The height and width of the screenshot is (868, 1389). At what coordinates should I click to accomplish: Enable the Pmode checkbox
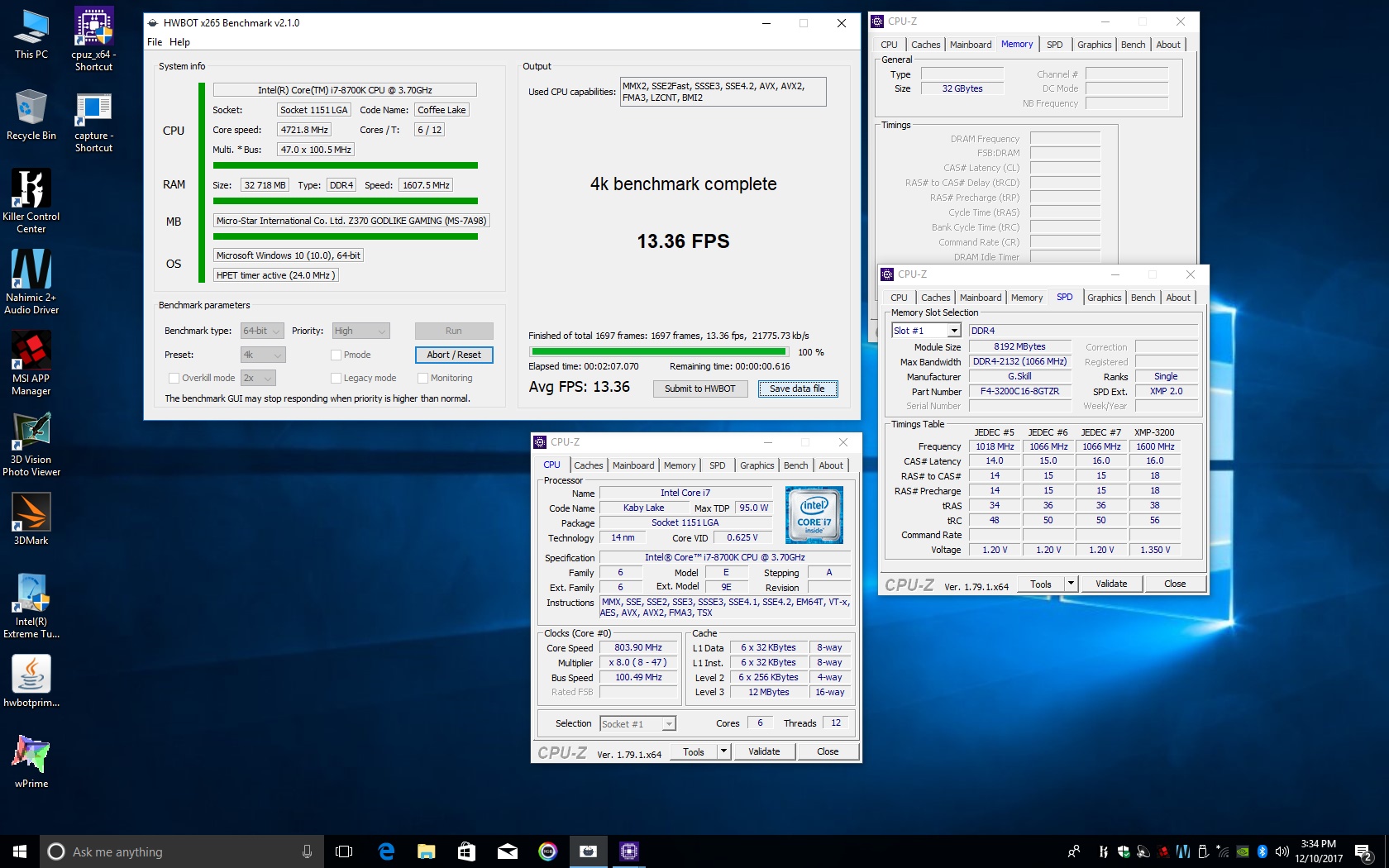(x=336, y=355)
